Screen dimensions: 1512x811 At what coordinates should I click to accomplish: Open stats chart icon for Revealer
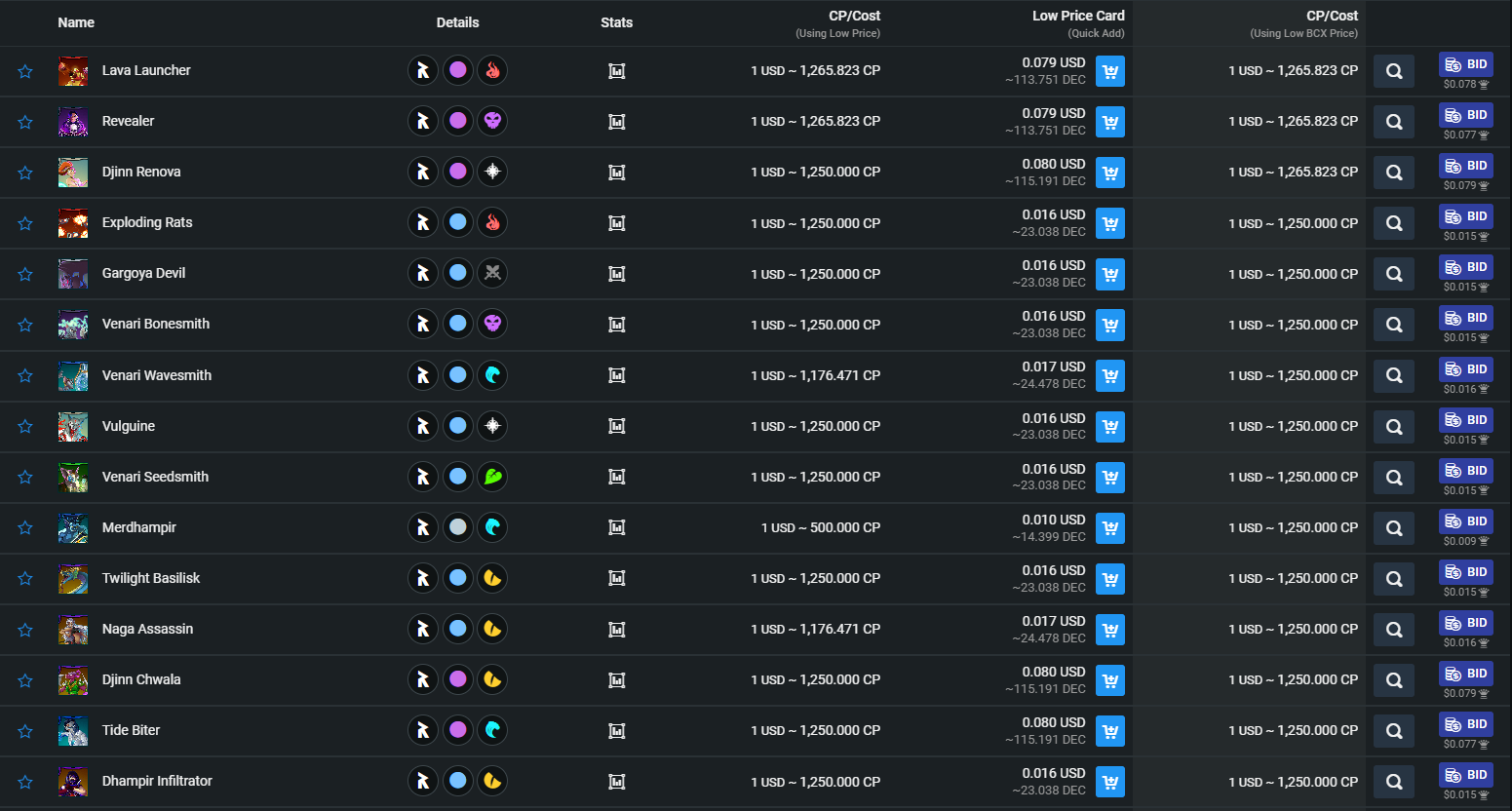617,122
